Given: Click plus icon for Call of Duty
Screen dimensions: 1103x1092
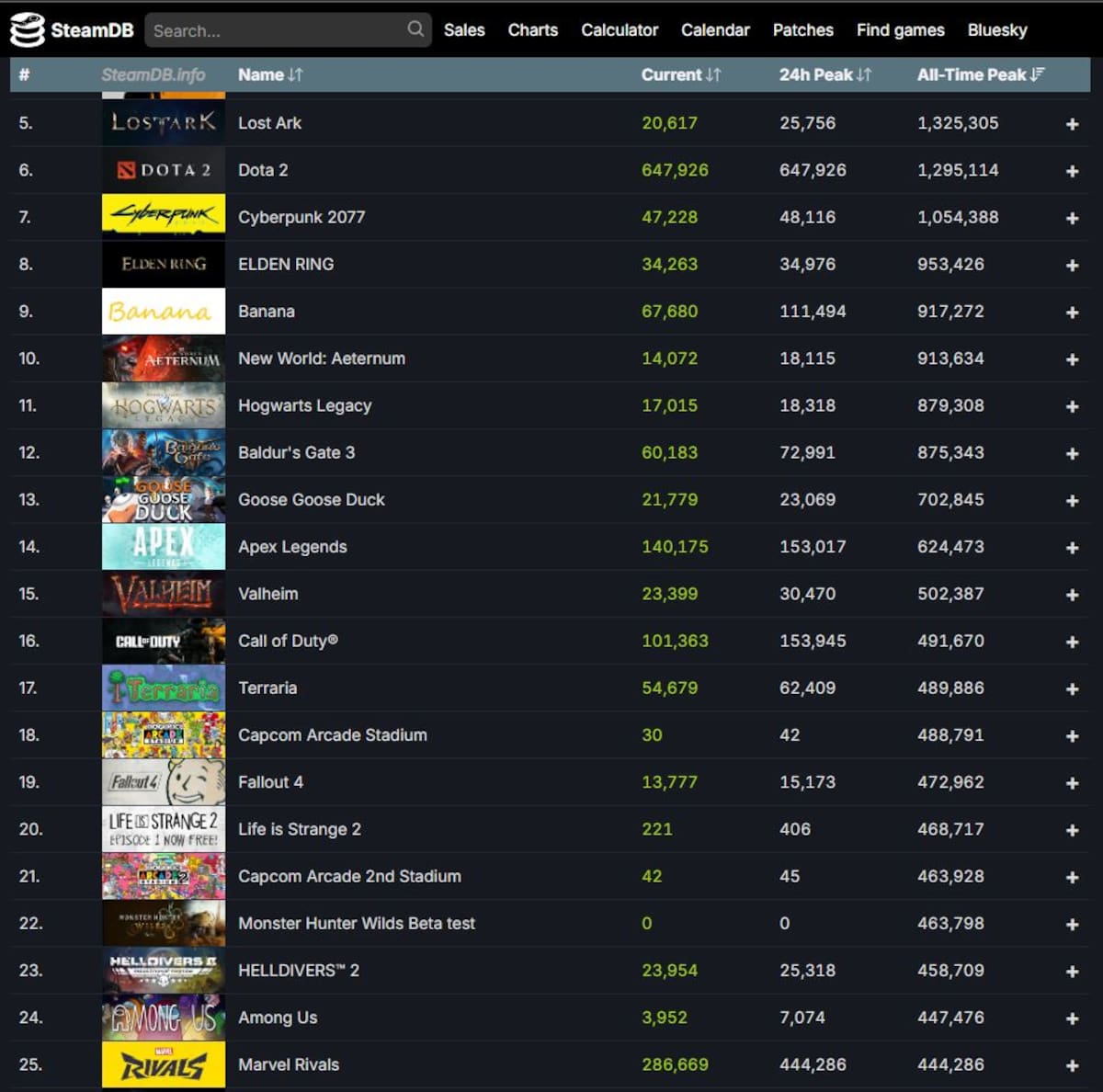Looking at the screenshot, I should click(x=1072, y=642).
